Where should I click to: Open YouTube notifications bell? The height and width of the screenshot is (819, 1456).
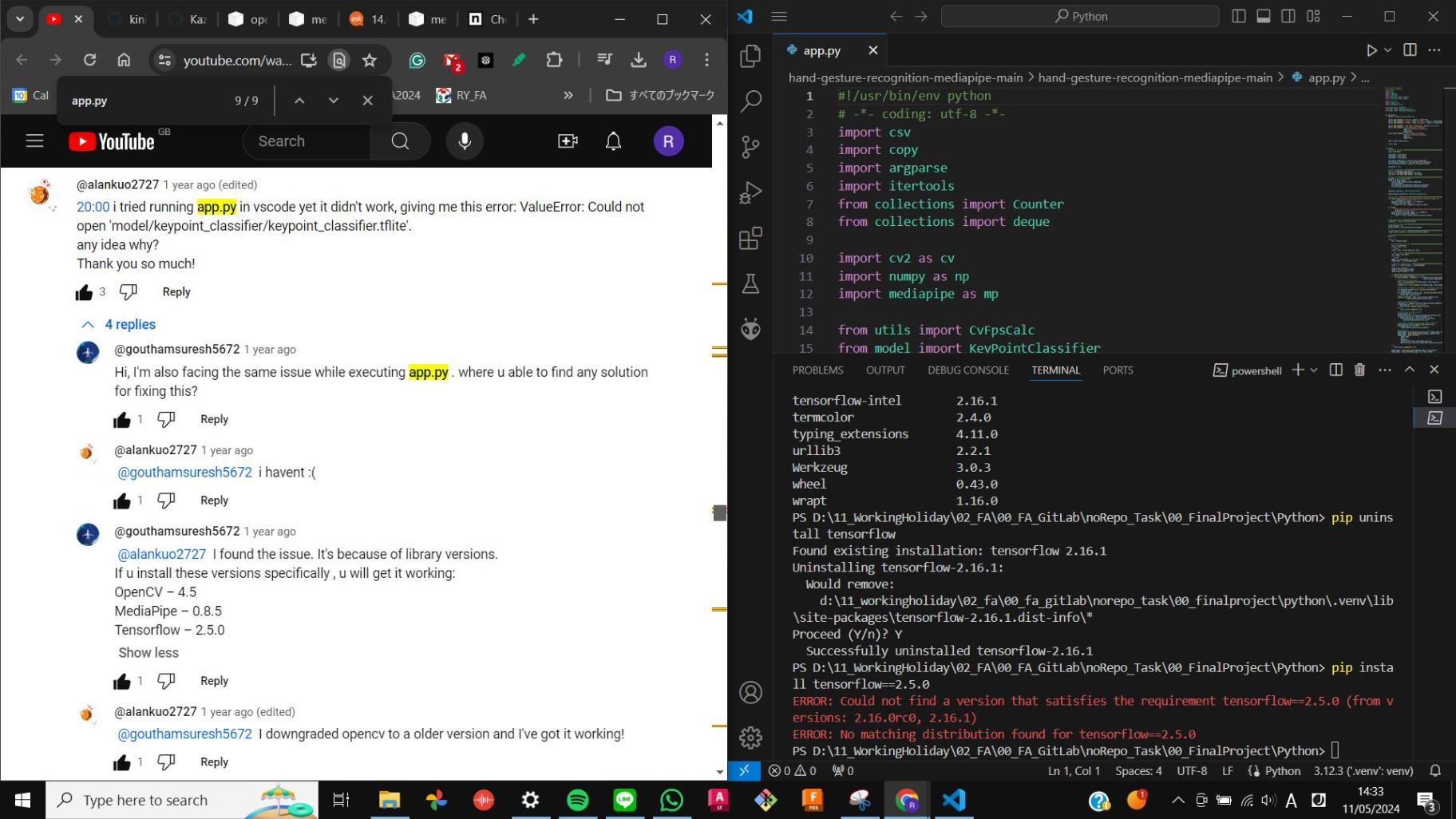click(613, 141)
